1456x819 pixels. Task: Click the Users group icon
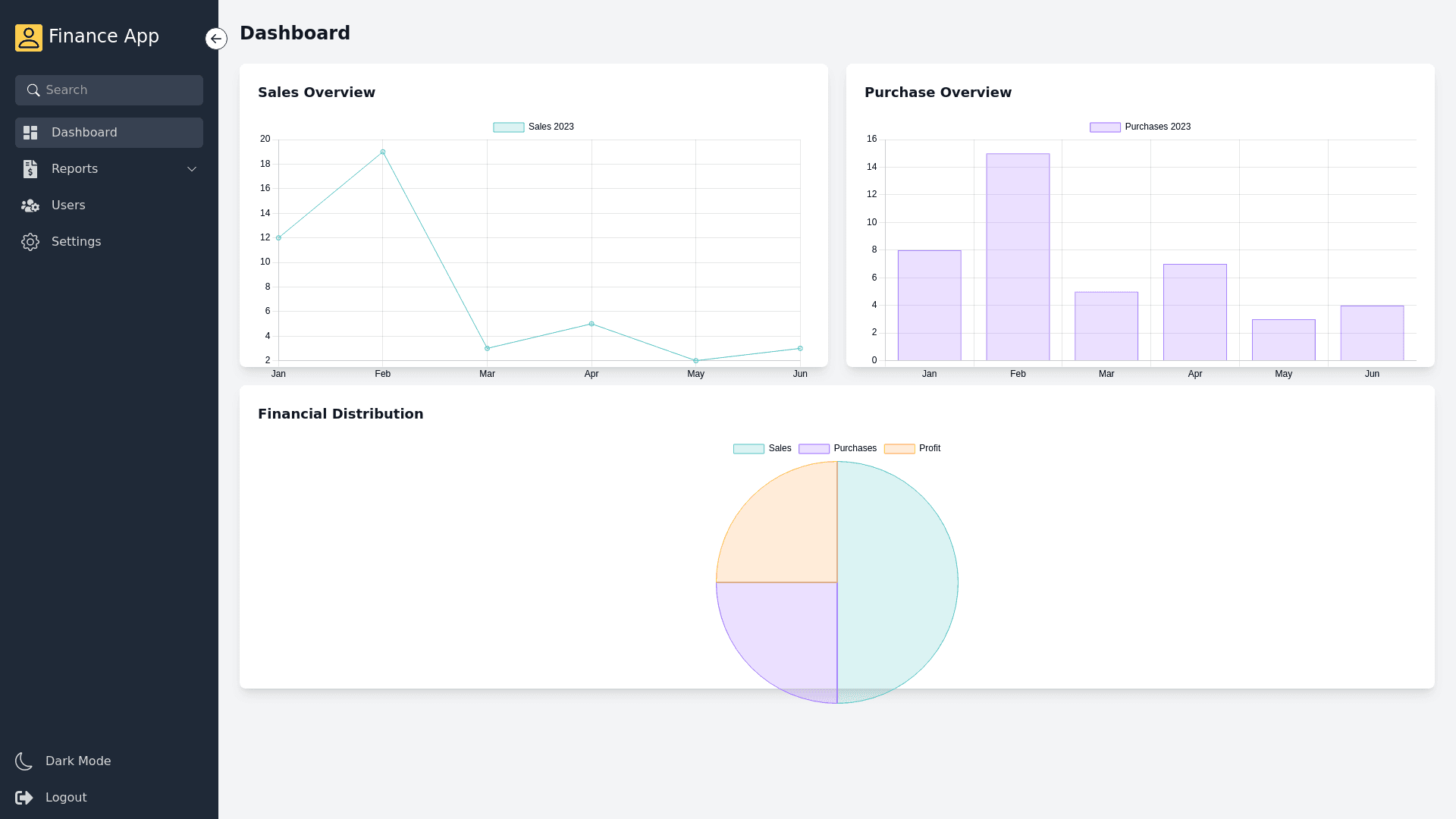30,206
